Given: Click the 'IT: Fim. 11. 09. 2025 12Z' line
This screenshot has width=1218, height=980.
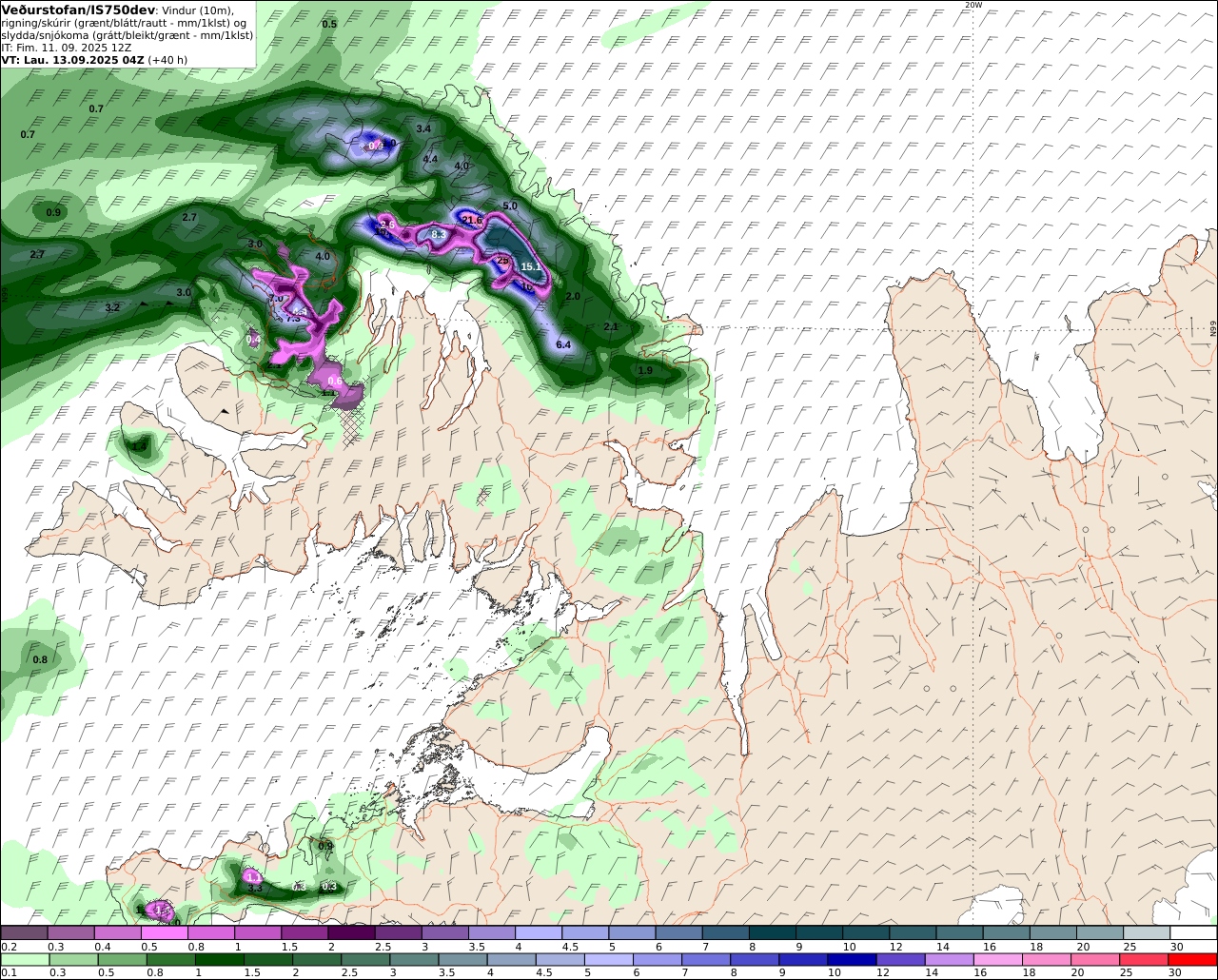Looking at the screenshot, I should [67, 47].
